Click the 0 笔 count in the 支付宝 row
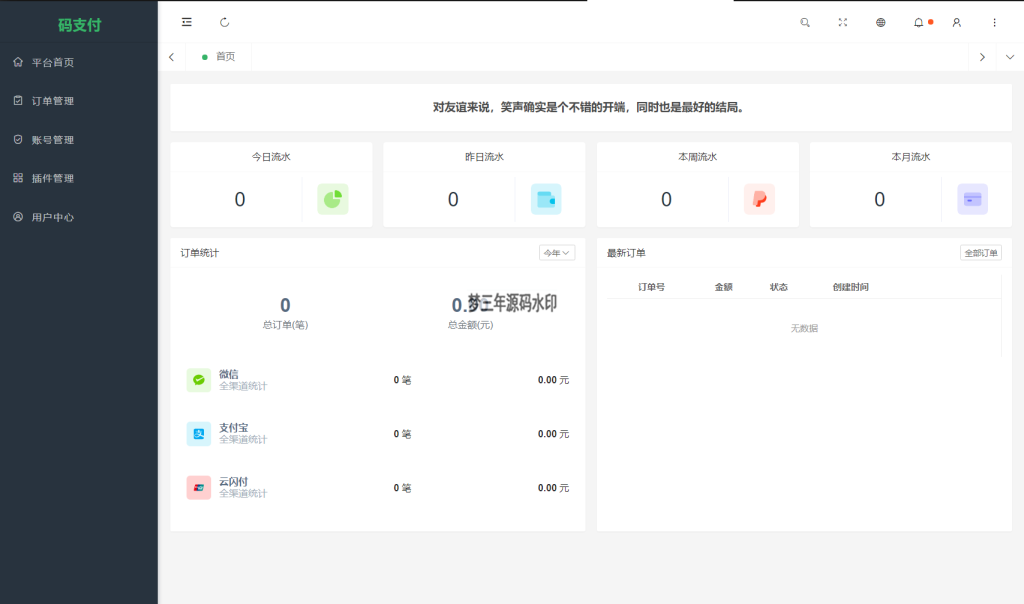The height and width of the screenshot is (604, 1024). (x=402, y=434)
